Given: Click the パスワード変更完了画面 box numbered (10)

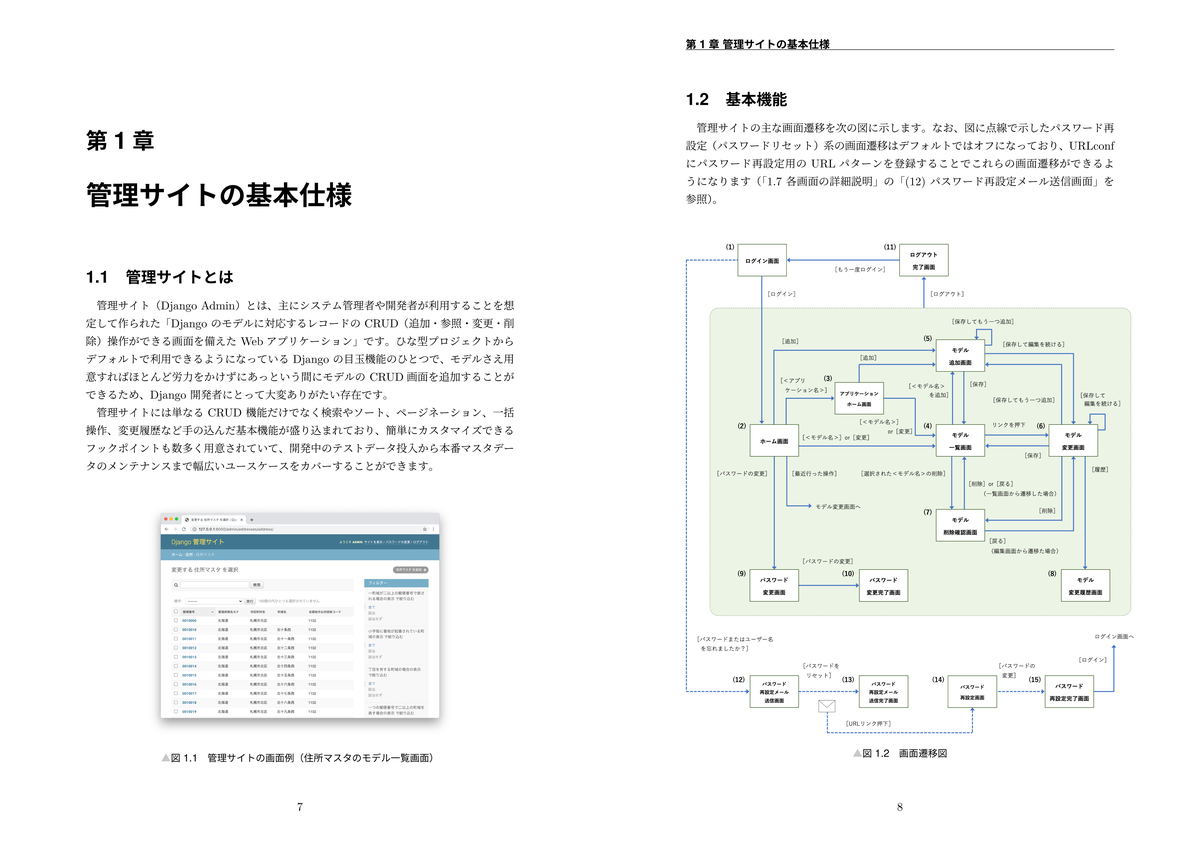Looking at the screenshot, I should pos(883,586).
